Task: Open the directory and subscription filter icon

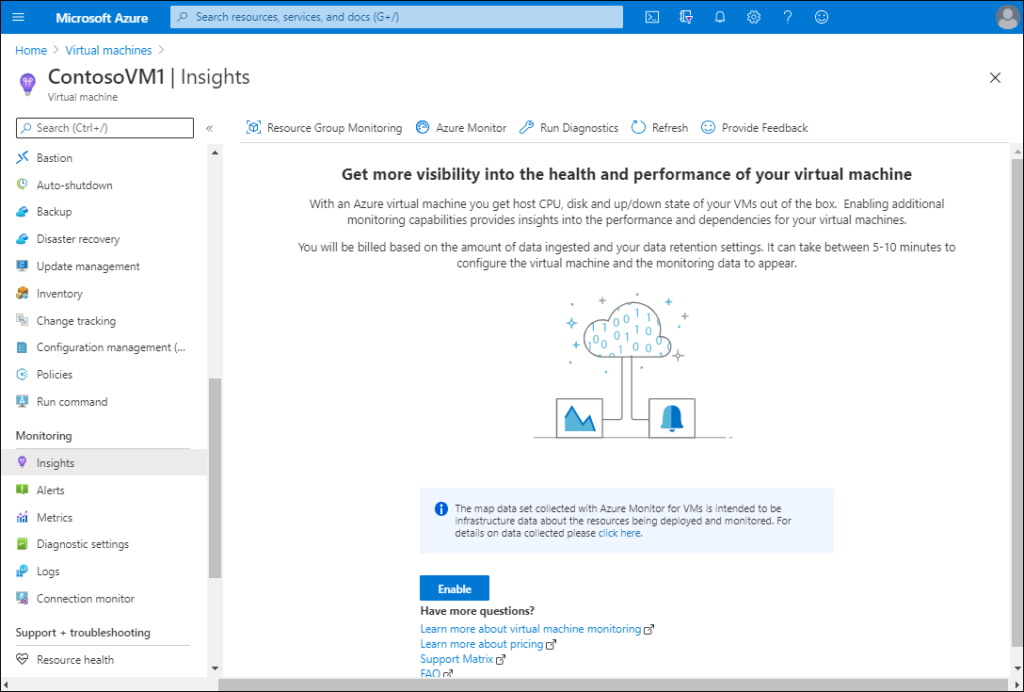Action: [x=686, y=17]
